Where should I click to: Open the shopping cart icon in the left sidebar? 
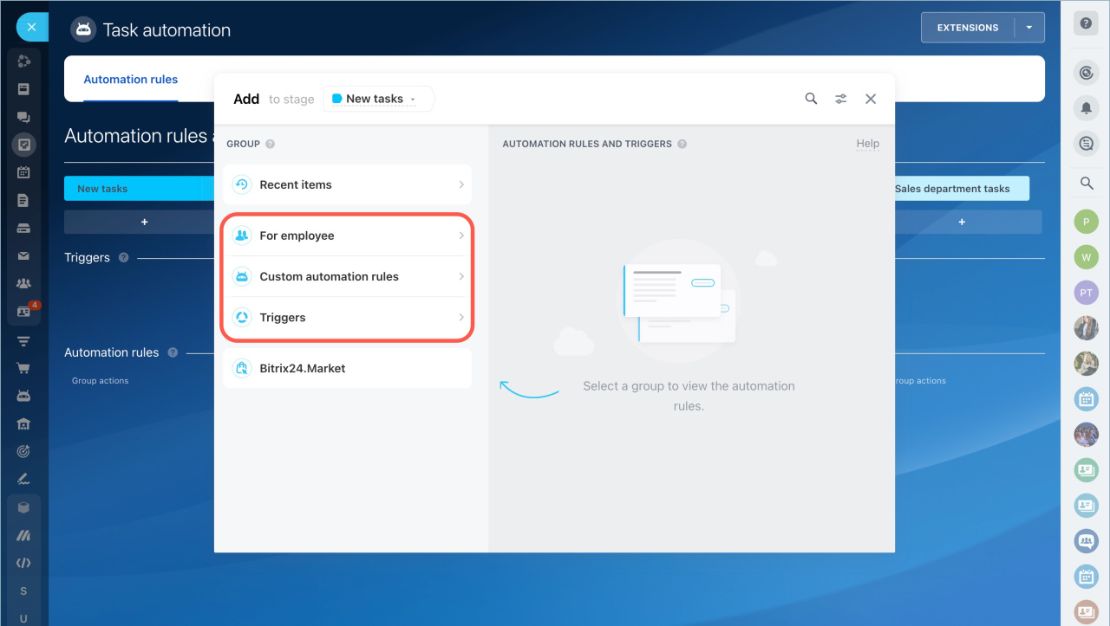23,368
